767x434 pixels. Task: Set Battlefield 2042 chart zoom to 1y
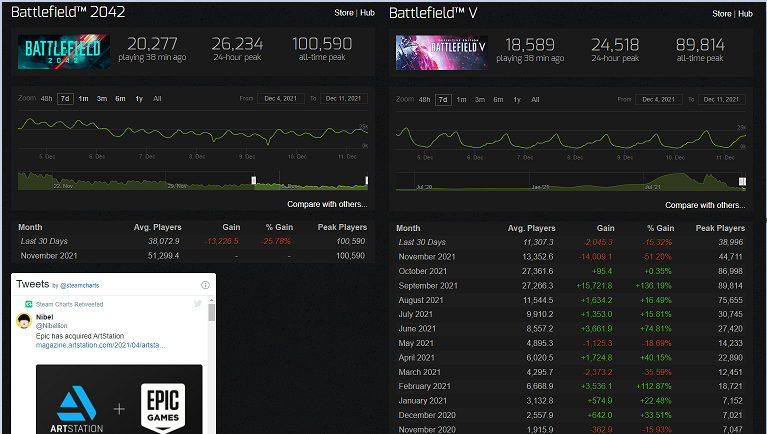[x=139, y=98]
